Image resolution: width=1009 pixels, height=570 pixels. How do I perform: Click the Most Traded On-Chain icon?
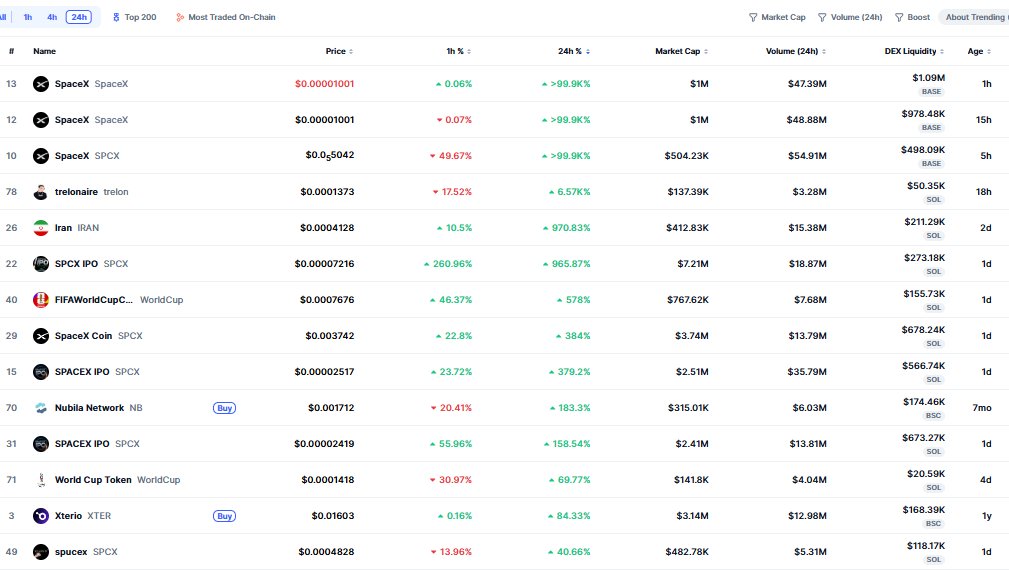tap(180, 17)
